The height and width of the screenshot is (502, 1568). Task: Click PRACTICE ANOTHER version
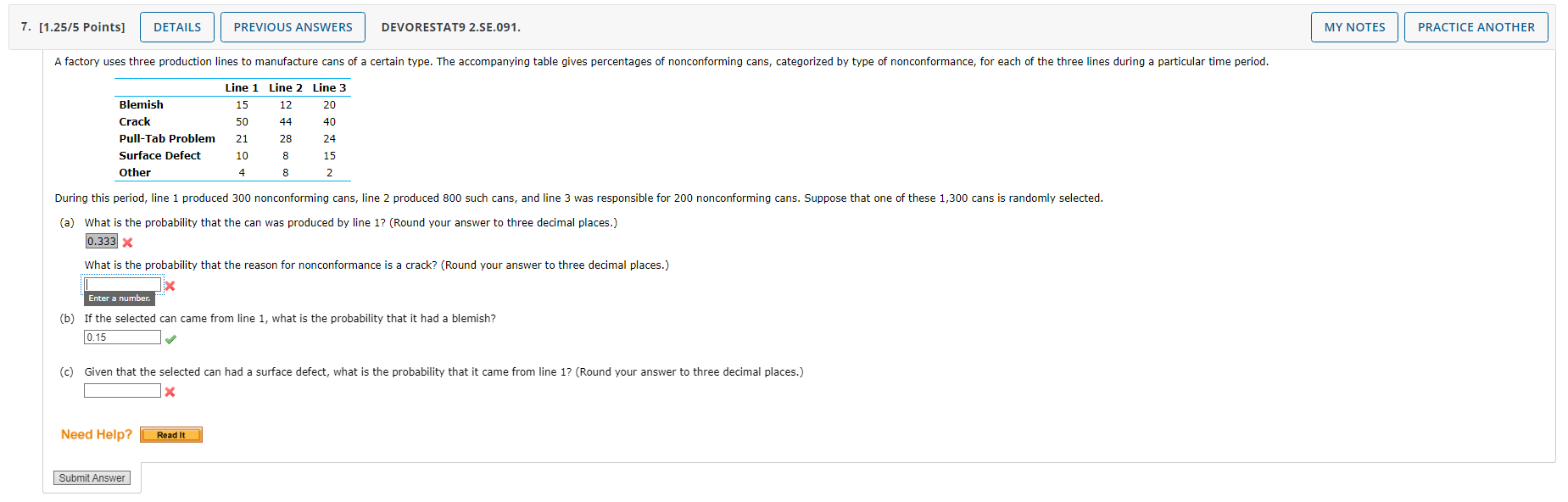(x=1476, y=26)
